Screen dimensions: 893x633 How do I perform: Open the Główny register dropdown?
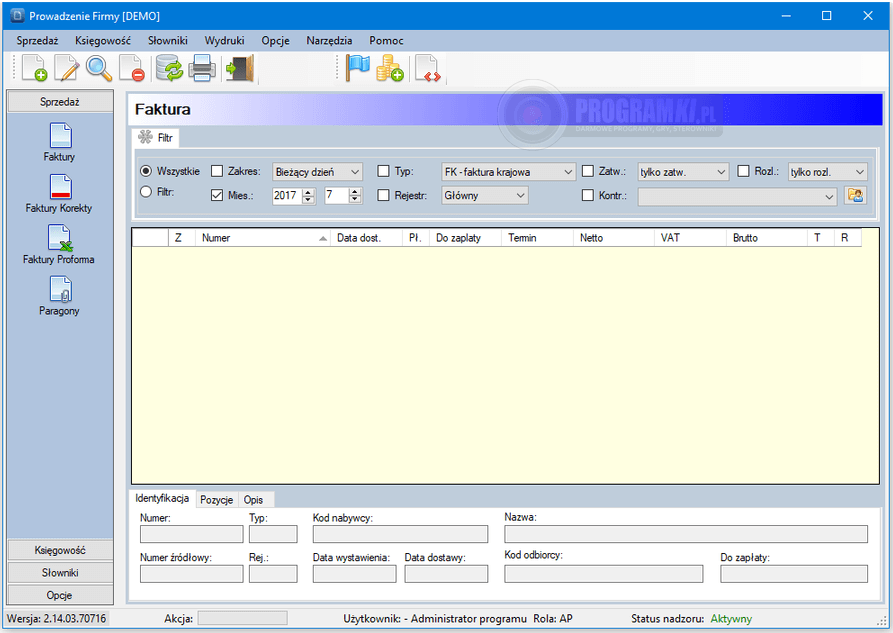[485, 195]
